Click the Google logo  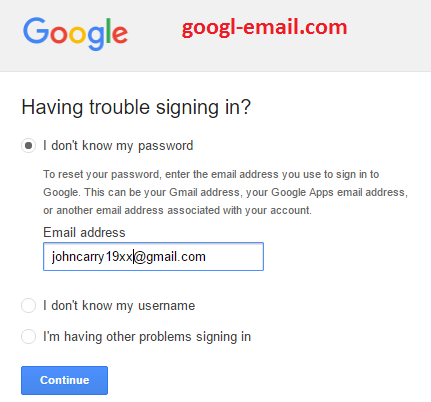click(x=75, y=34)
